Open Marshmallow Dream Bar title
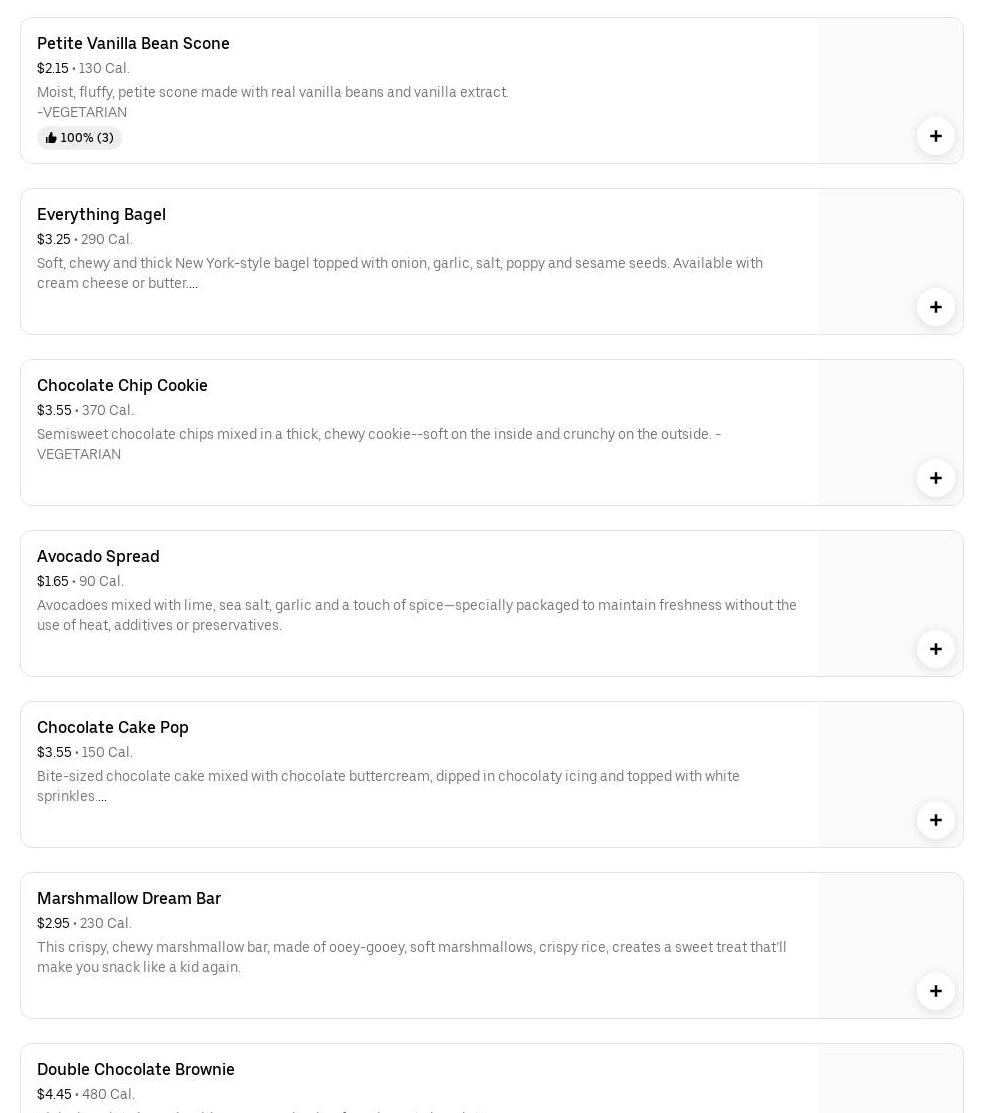 (129, 898)
